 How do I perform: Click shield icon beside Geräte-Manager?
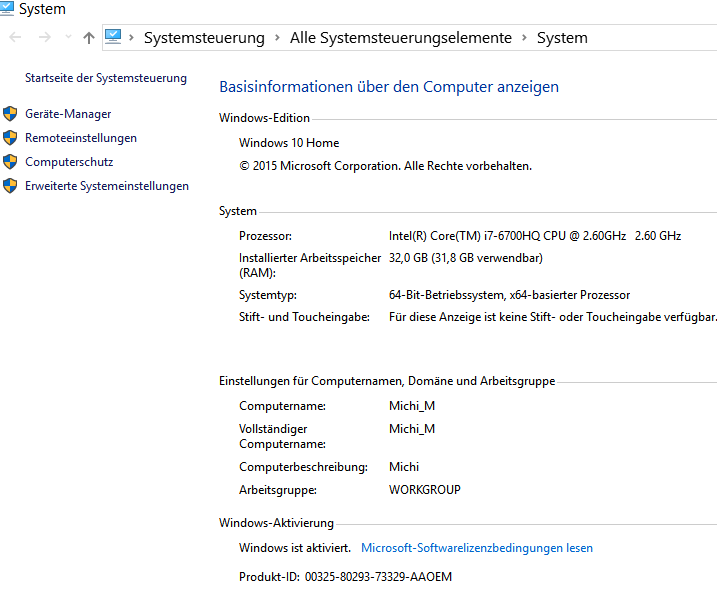pos(10,114)
